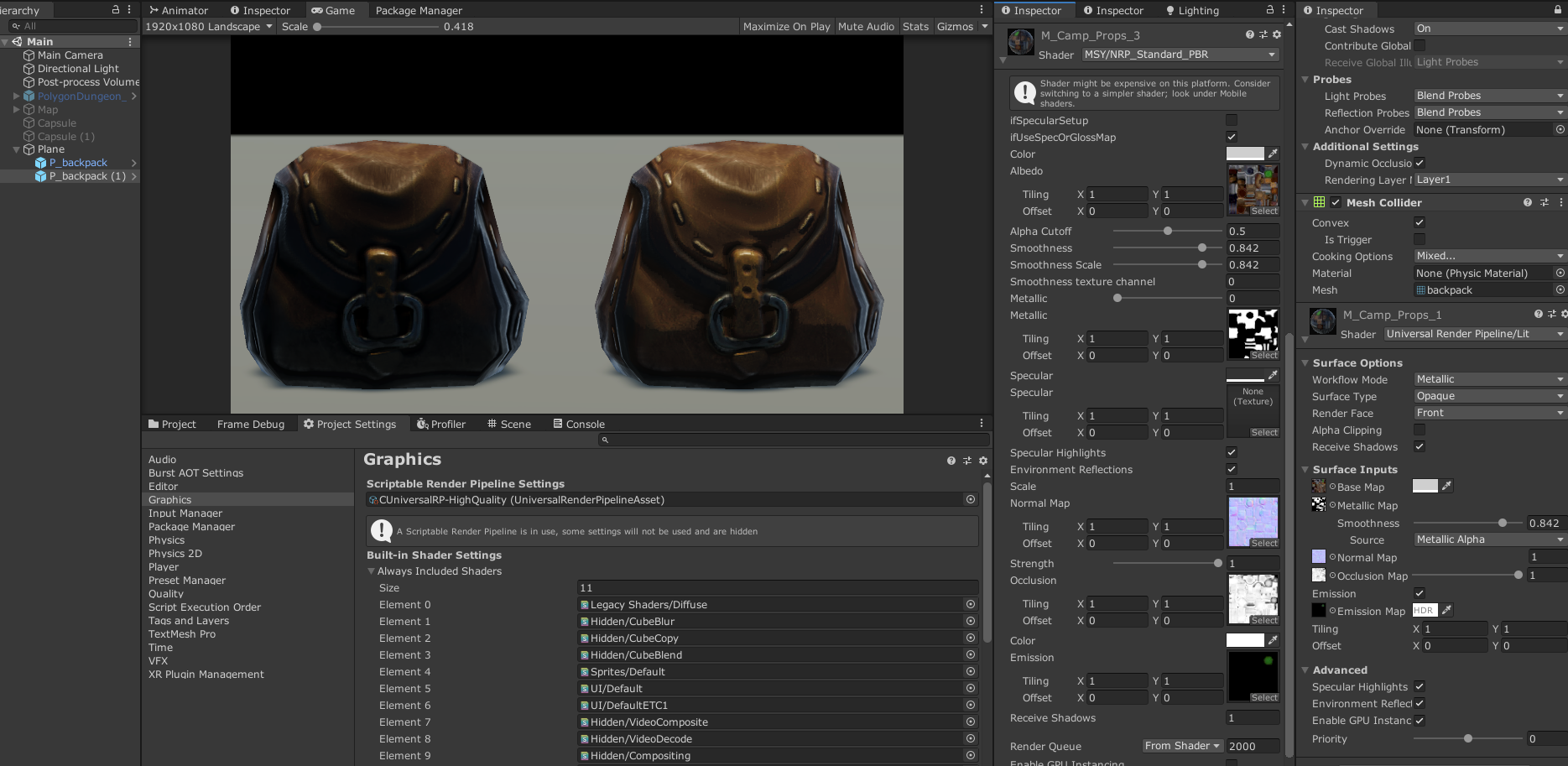The image size is (1568, 766).
Task: Click the HDR button next to Emission Map
Action: (x=1424, y=610)
